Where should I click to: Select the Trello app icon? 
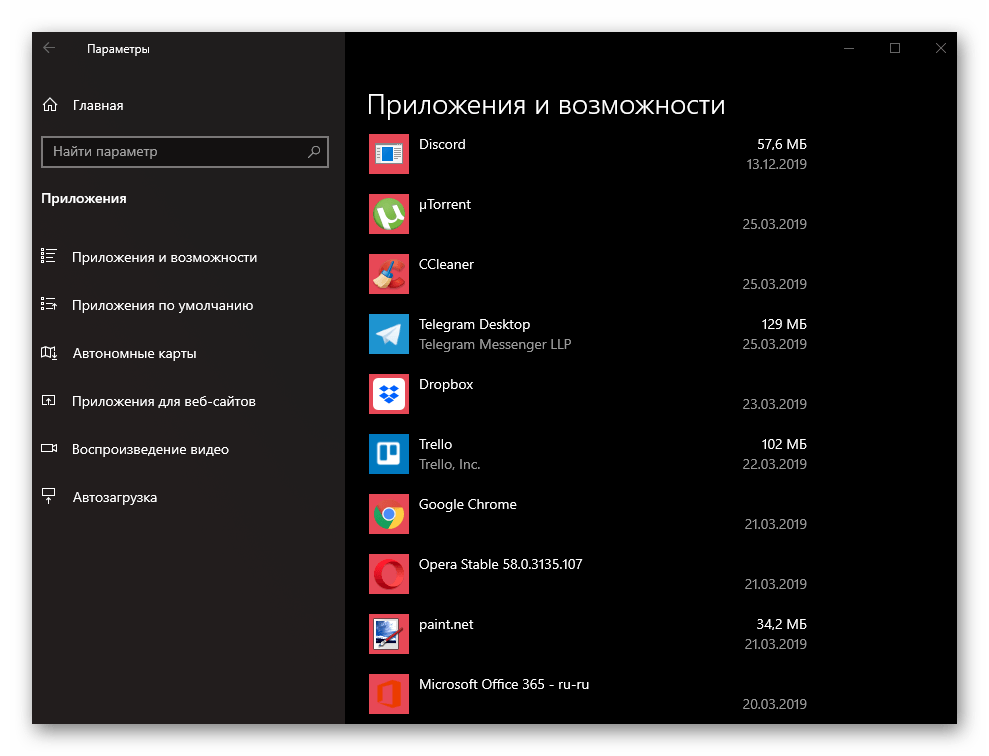pyautogui.click(x=388, y=454)
